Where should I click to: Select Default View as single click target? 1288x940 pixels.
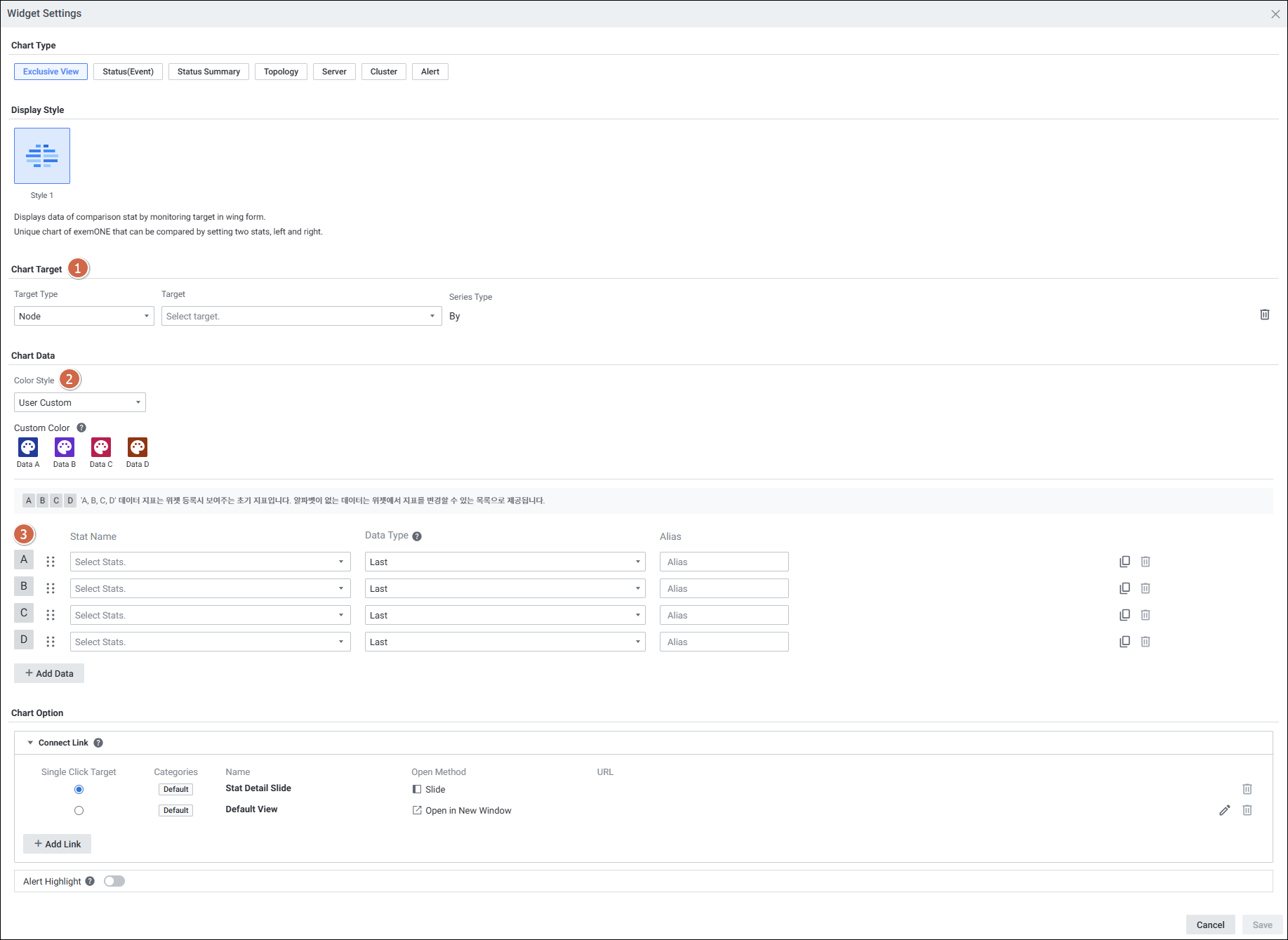click(x=79, y=810)
